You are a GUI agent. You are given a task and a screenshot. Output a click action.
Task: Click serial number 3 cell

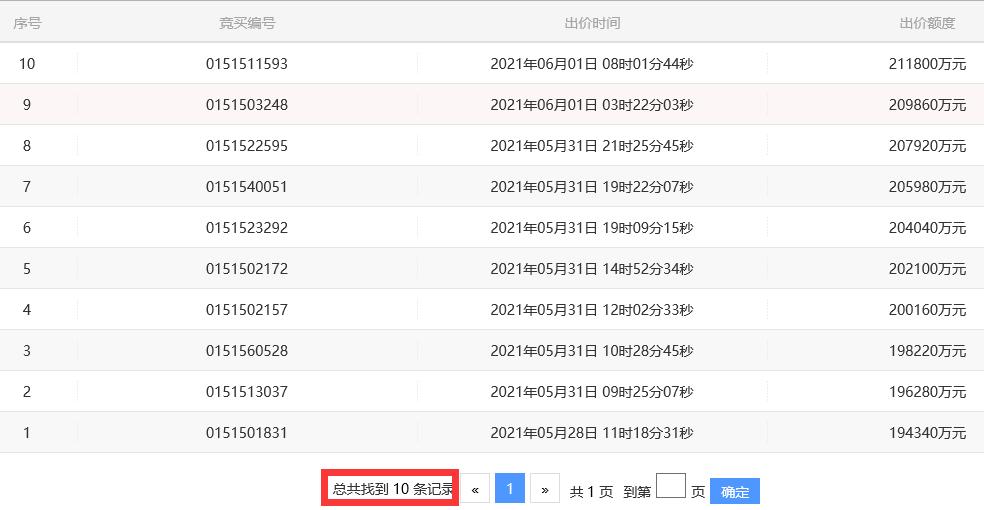(x=27, y=351)
